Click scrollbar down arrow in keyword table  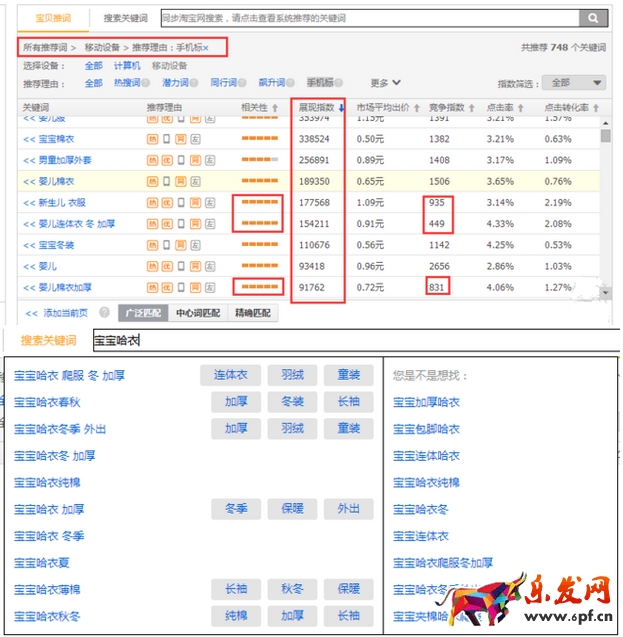click(x=606, y=292)
